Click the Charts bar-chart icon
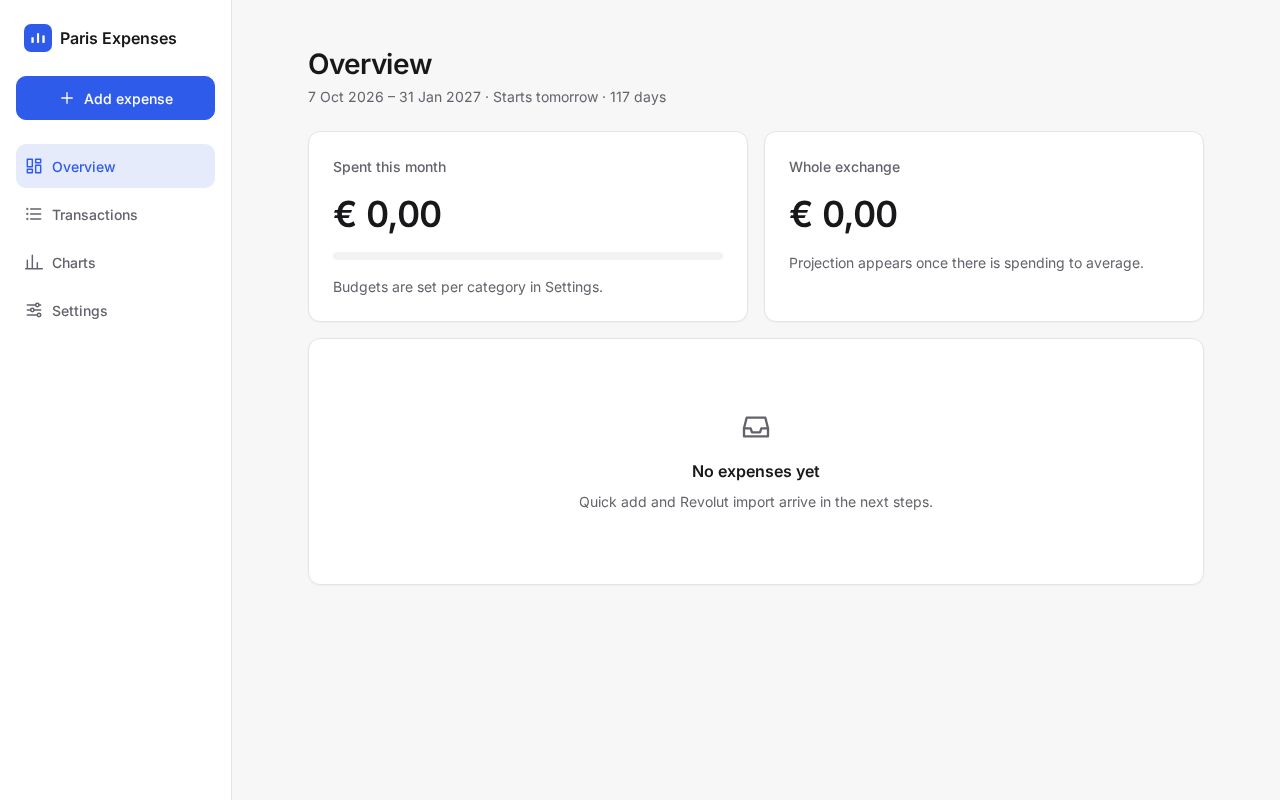 34,262
